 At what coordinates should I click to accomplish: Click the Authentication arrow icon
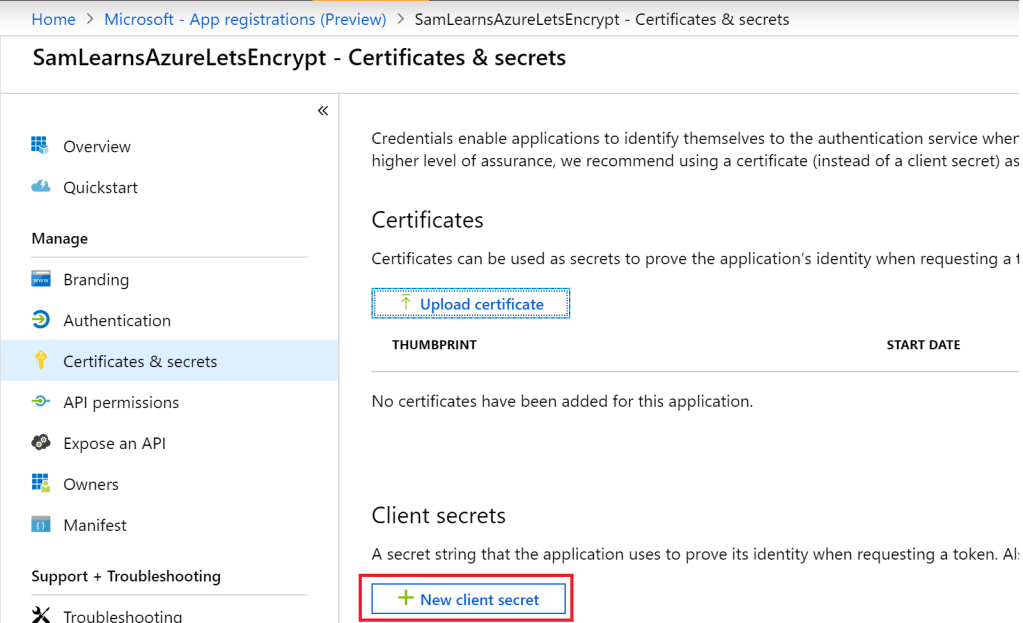point(41,320)
